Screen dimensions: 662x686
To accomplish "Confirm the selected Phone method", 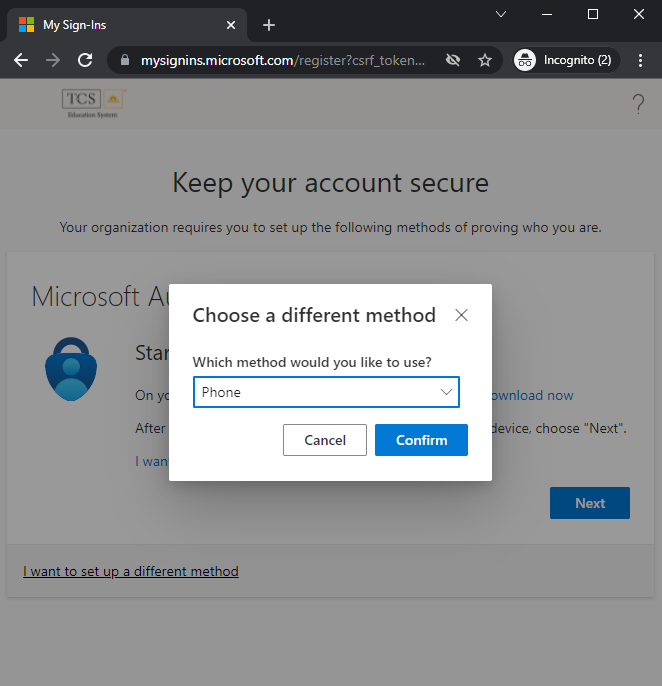I will pos(421,440).
